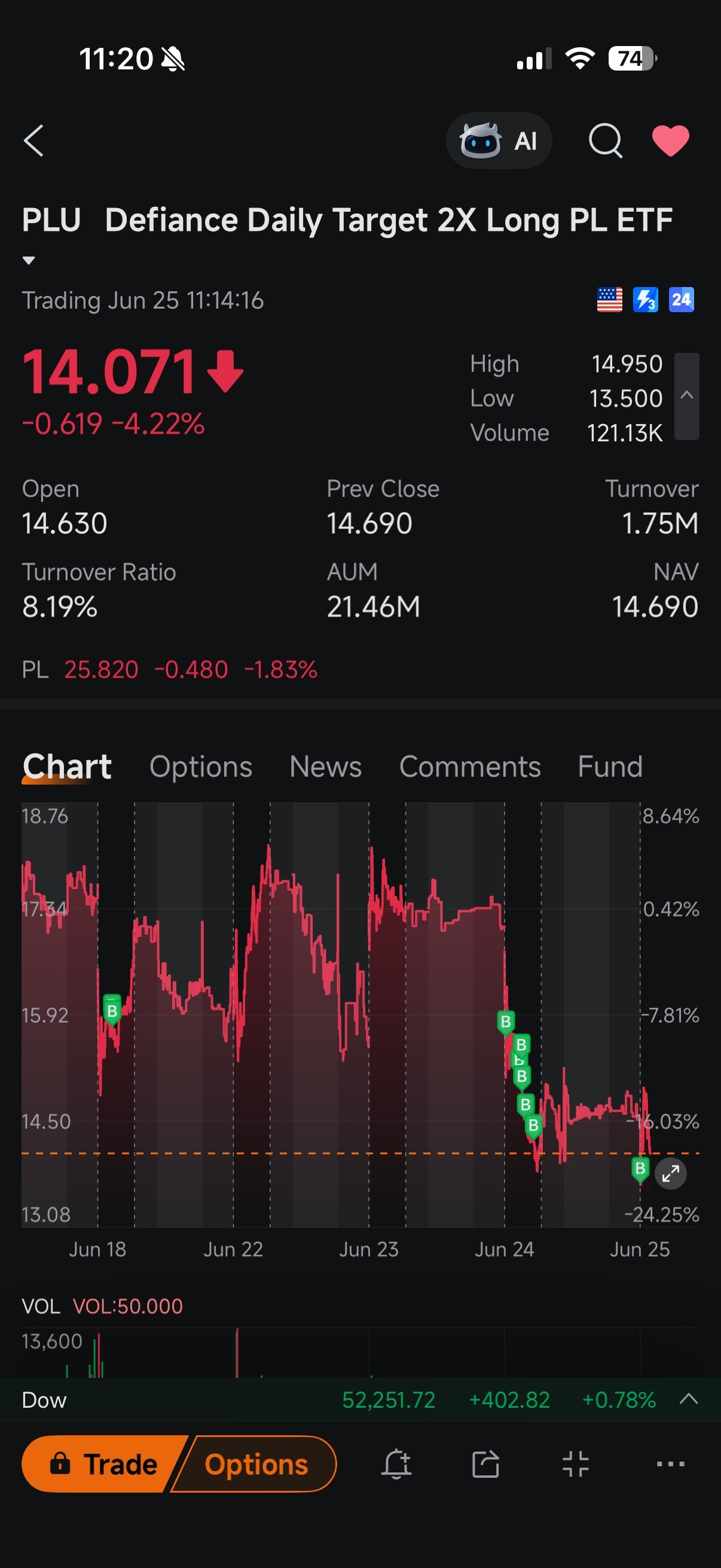This screenshot has height=1568, width=721.
Task: Open the three-dot more menu
Action: [671, 1464]
